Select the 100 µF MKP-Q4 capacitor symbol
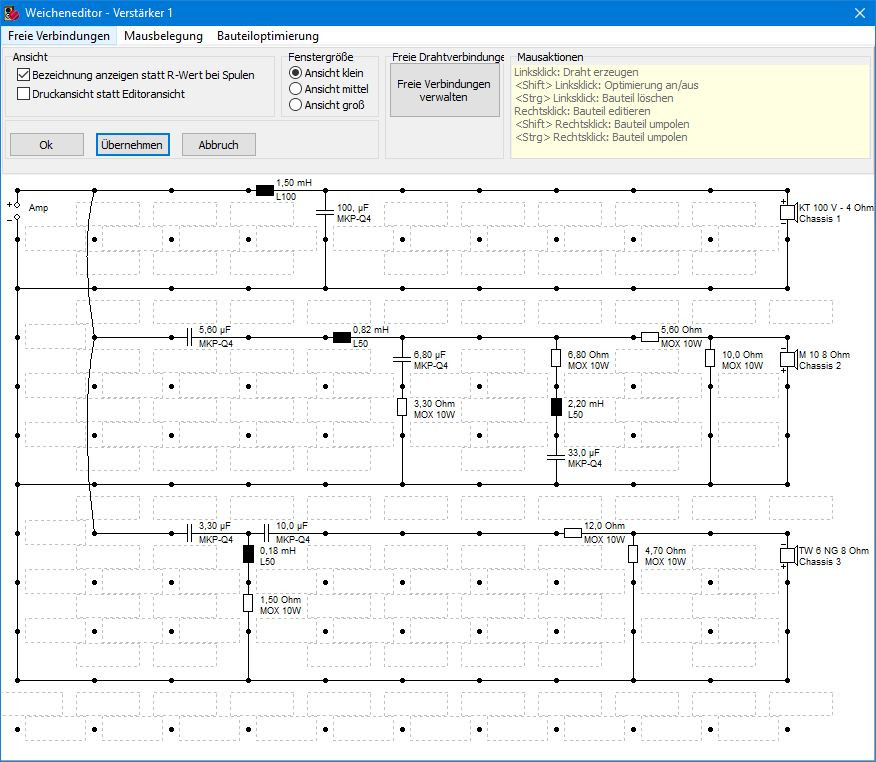 pos(325,212)
